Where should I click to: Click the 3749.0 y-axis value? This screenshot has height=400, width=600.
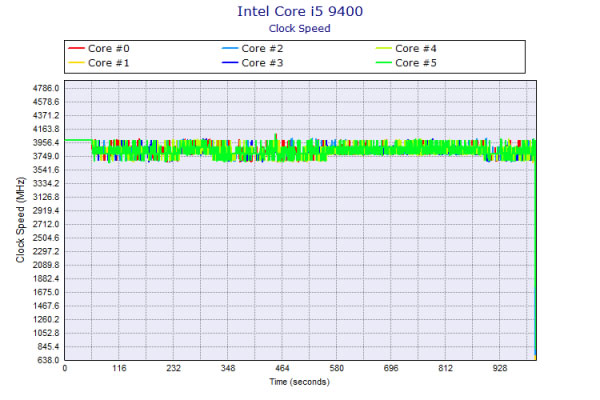(x=46, y=156)
